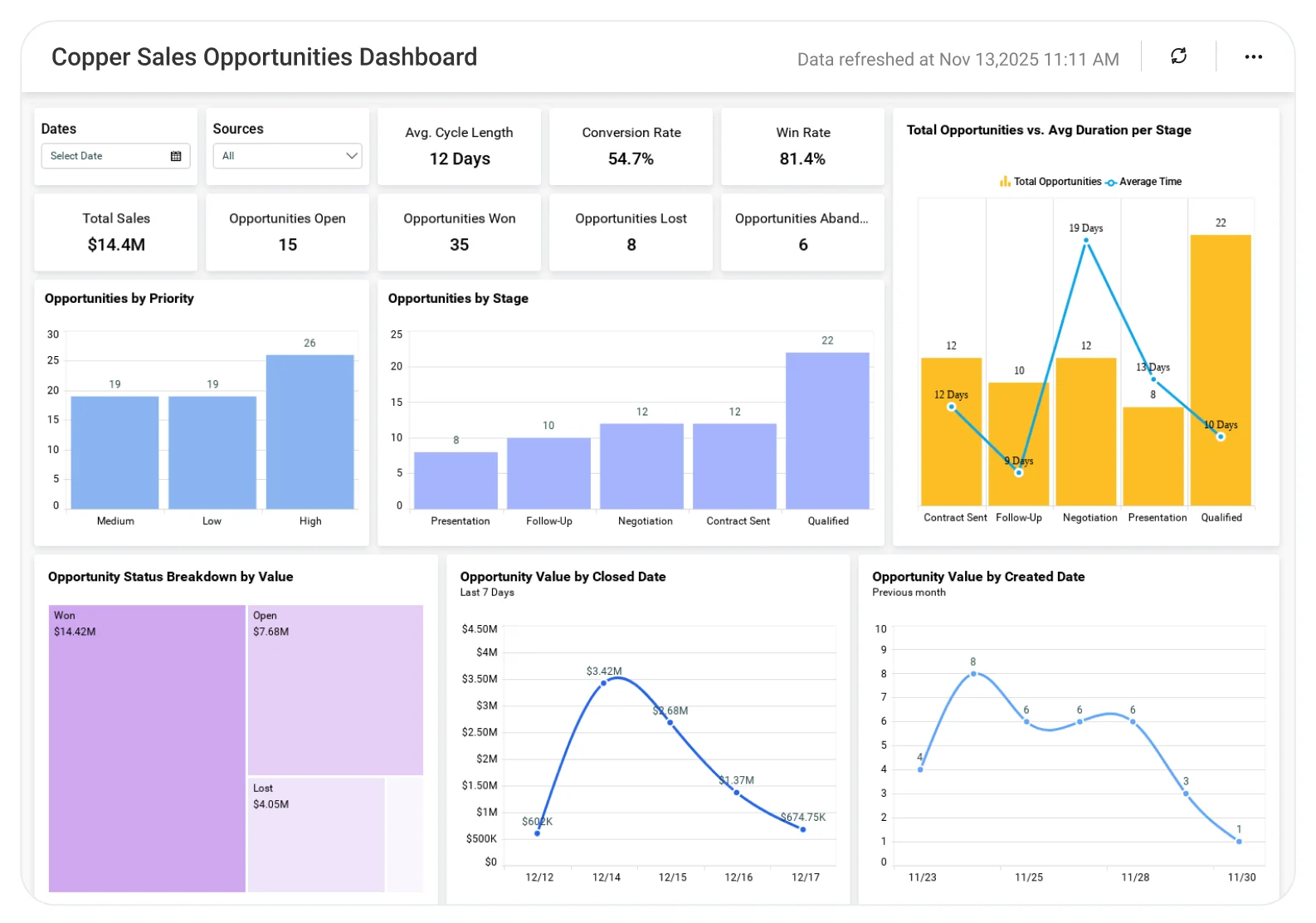Click the 12 Days data point marker
This screenshot has width=1316, height=923.
[x=952, y=408]
